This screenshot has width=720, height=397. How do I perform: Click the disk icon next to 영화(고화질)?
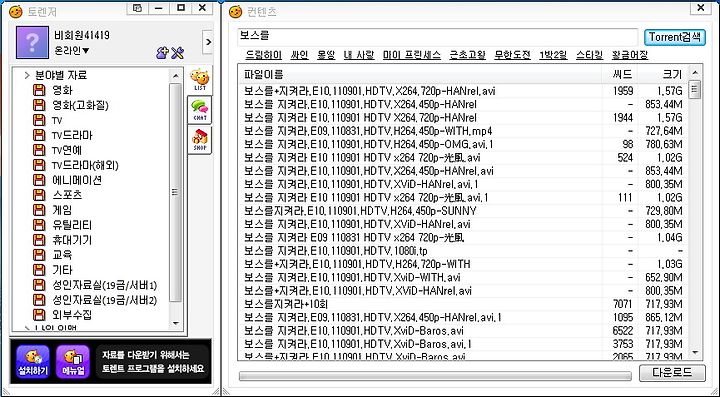tap(39, 105)
